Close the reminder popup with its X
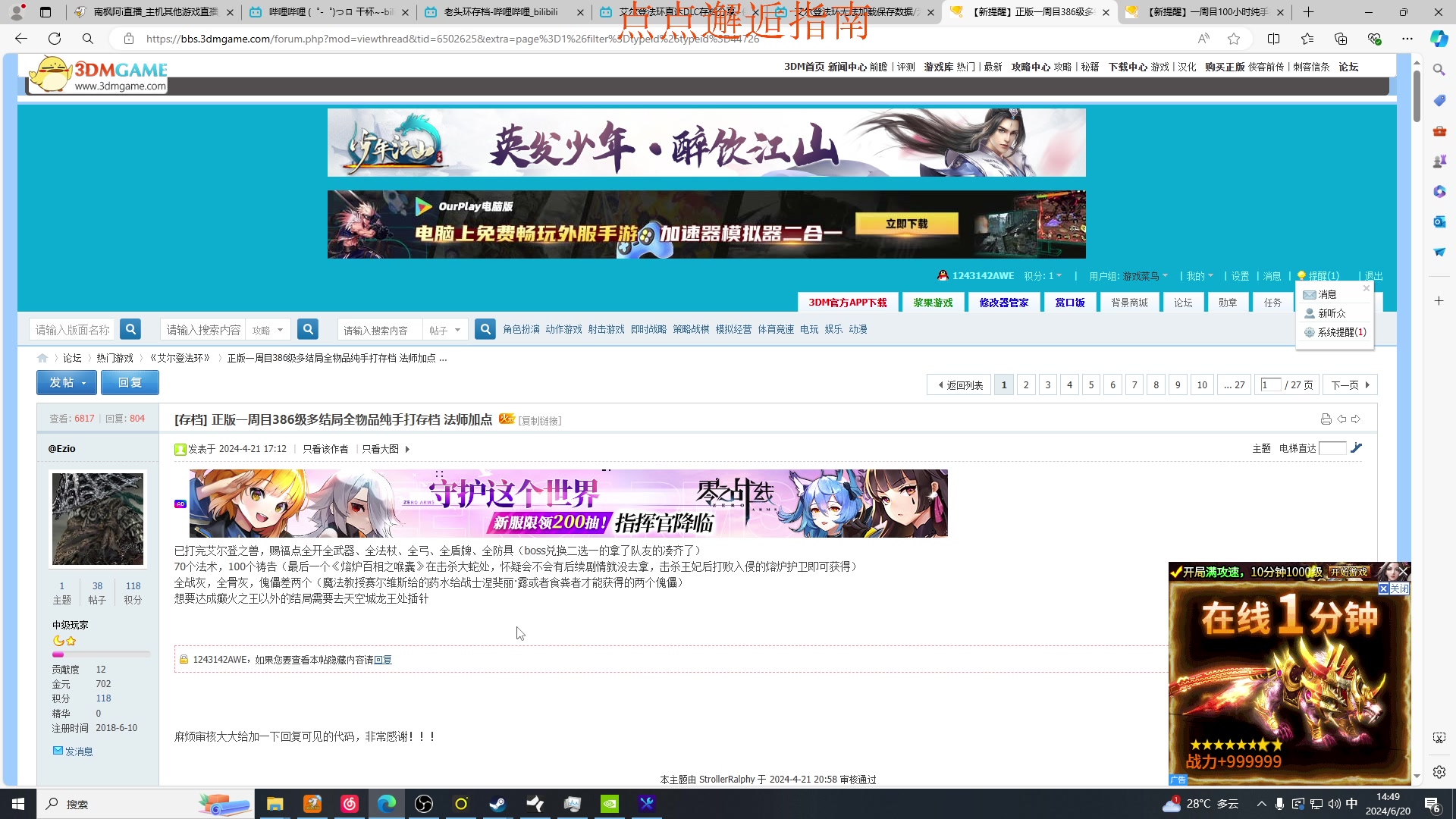This screenshot has width=1456, height=819. pos(1367,288)
